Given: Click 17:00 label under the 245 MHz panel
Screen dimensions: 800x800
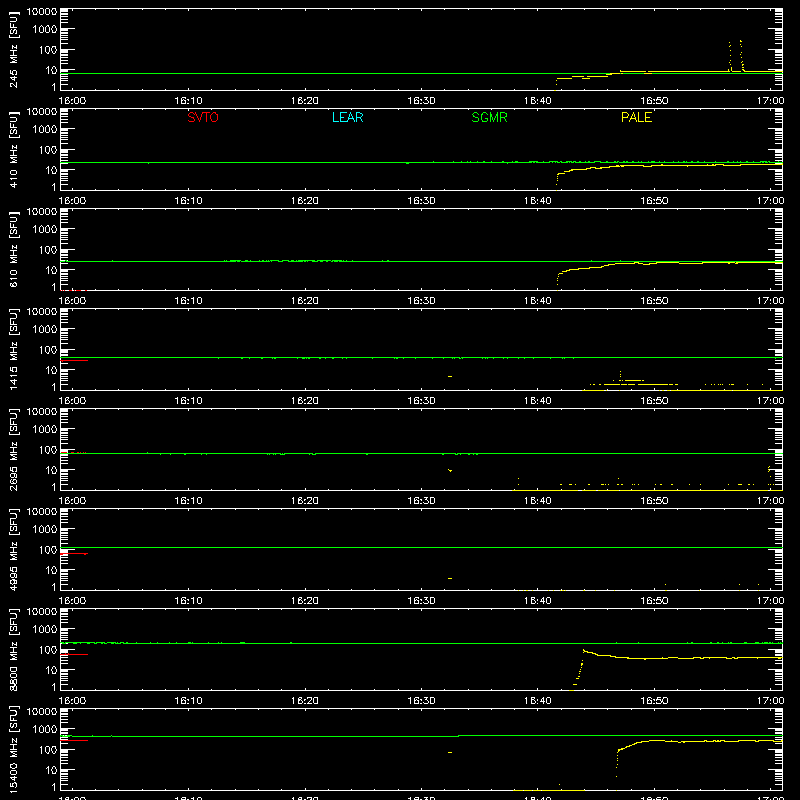Looking at the screenshot, I should tap(770, 101).
